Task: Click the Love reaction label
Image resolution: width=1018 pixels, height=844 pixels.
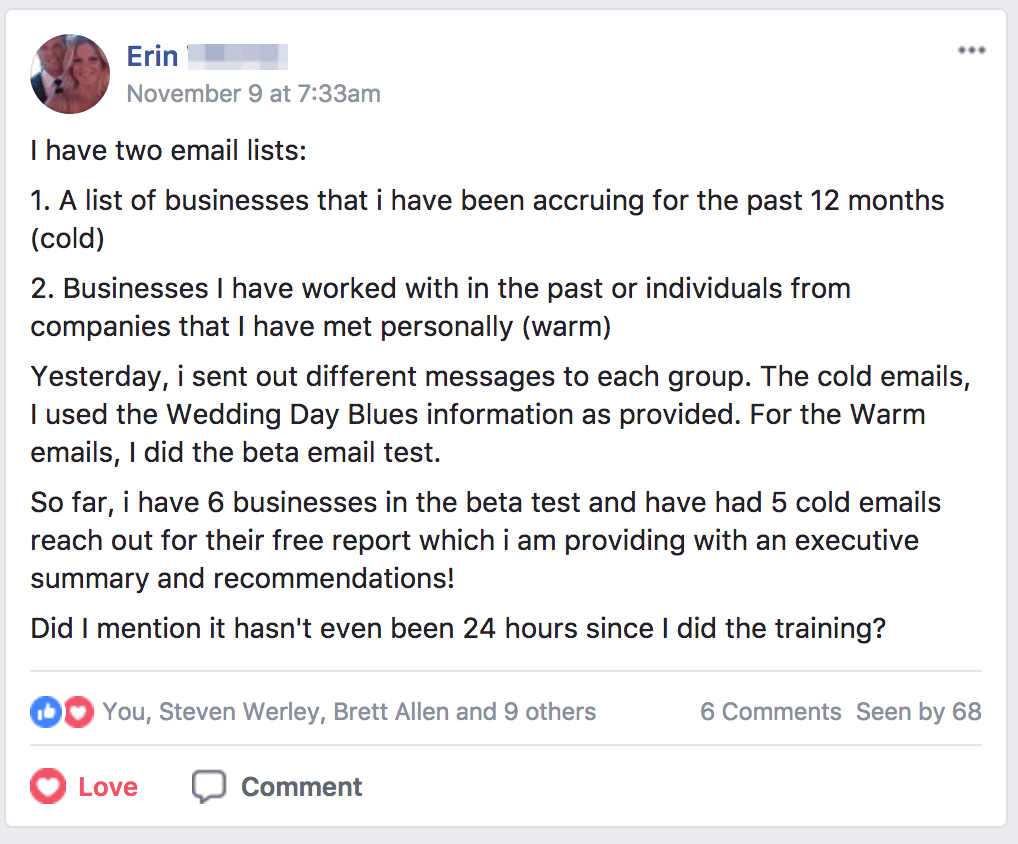Action: coord(108,787)
